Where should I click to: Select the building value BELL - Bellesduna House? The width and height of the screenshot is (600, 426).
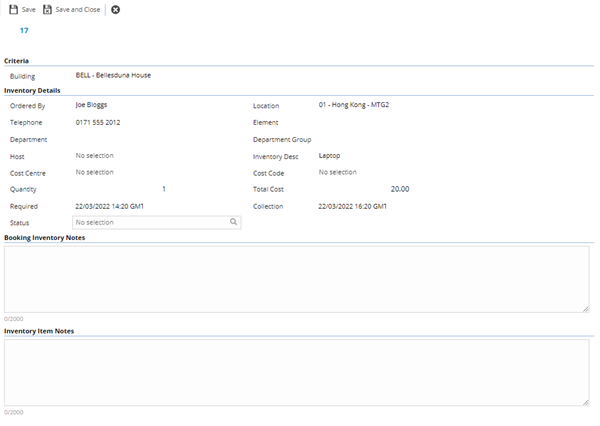(113, 75)
